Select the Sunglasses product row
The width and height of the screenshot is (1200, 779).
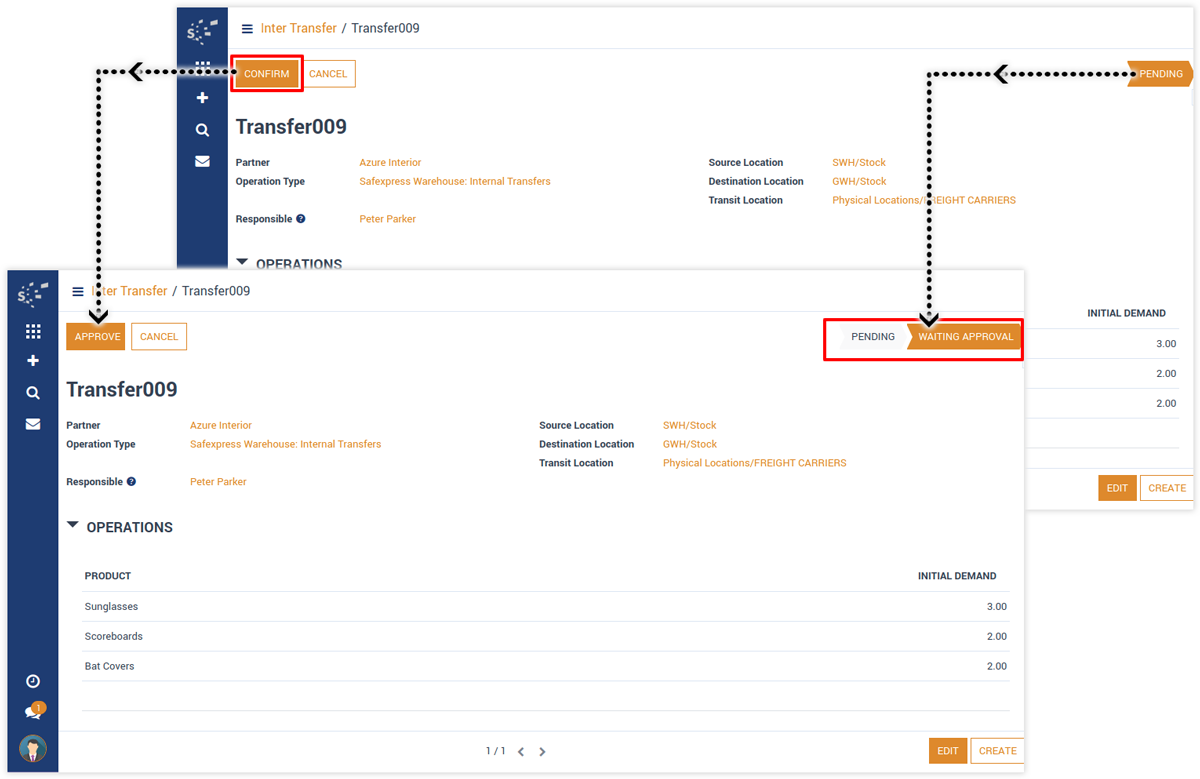click(x=111, y=607)
